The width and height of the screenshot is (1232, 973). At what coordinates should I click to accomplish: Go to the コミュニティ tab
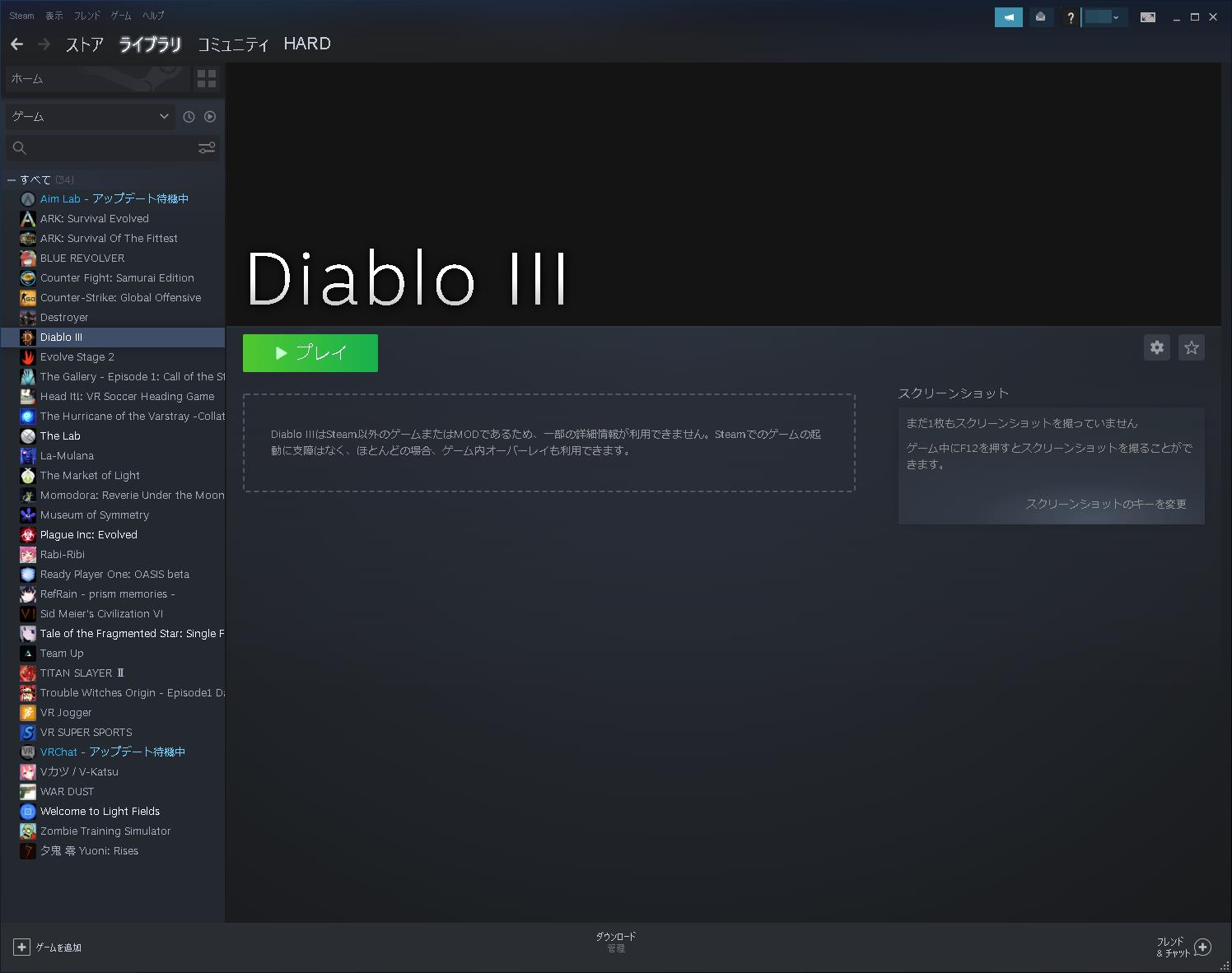coord(233,44)
